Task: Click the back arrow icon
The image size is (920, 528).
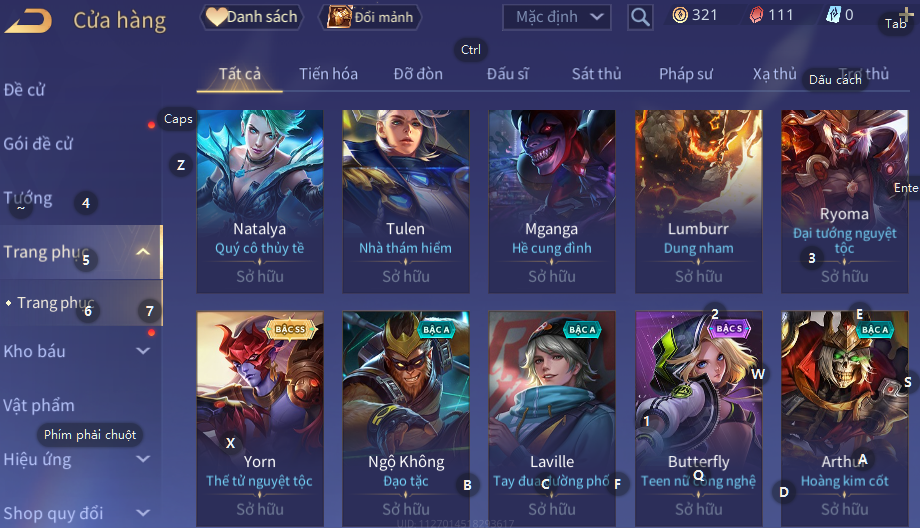Action: click(28, 21)
